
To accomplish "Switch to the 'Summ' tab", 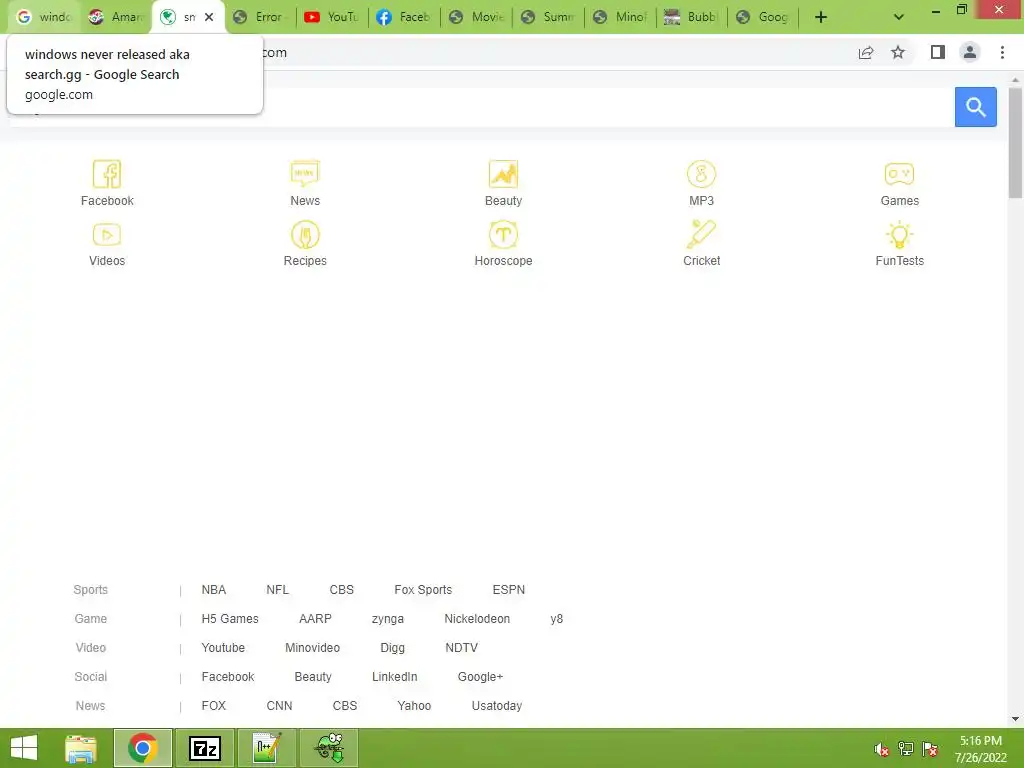I will click(x=548, y=17).
